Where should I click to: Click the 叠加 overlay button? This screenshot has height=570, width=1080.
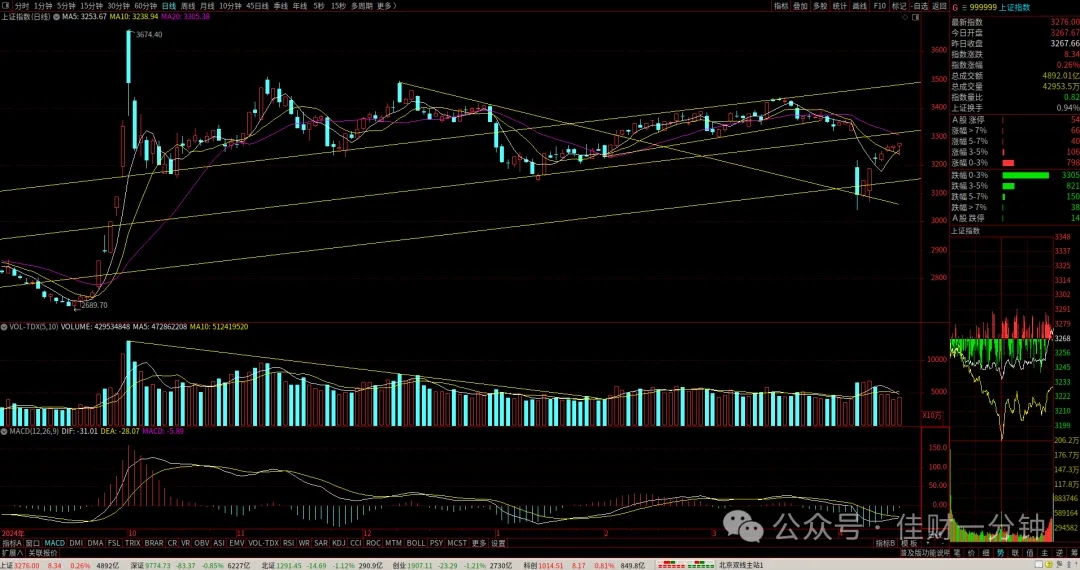800,6
